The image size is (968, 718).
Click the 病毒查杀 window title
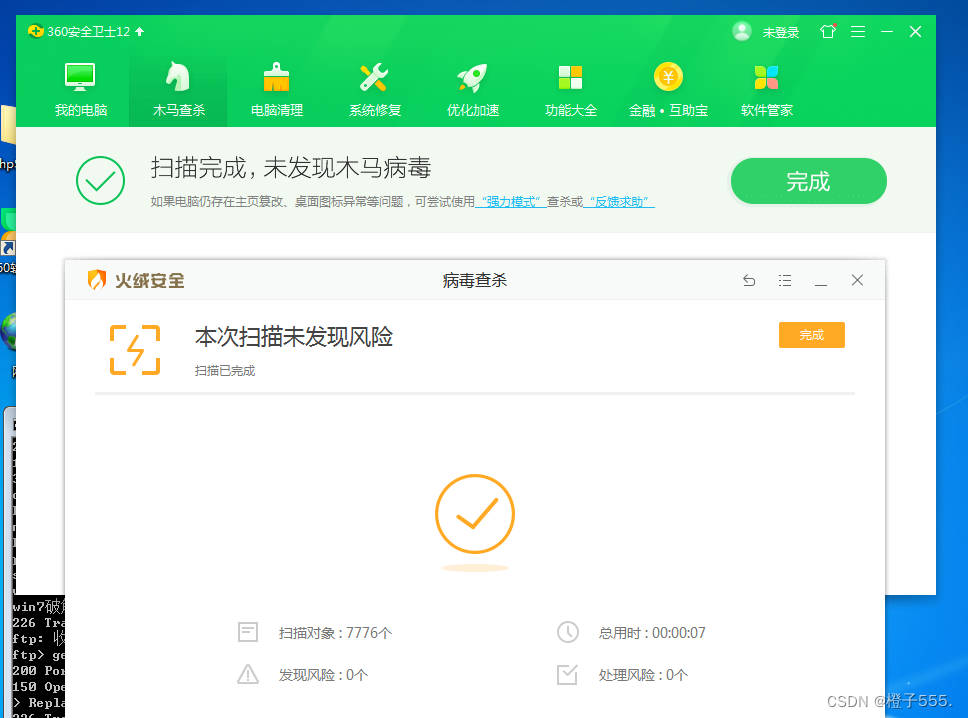(475, 281)
